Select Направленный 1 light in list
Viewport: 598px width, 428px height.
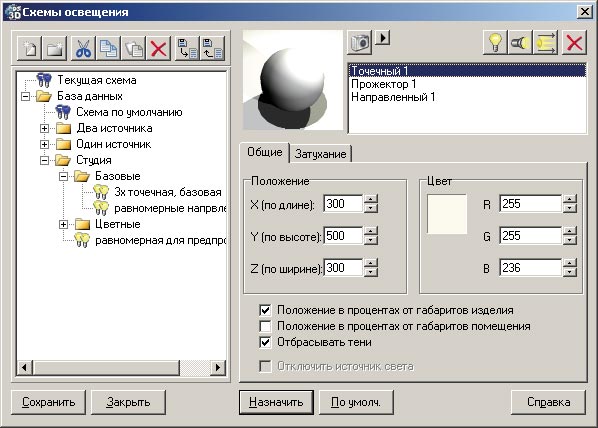468,97
